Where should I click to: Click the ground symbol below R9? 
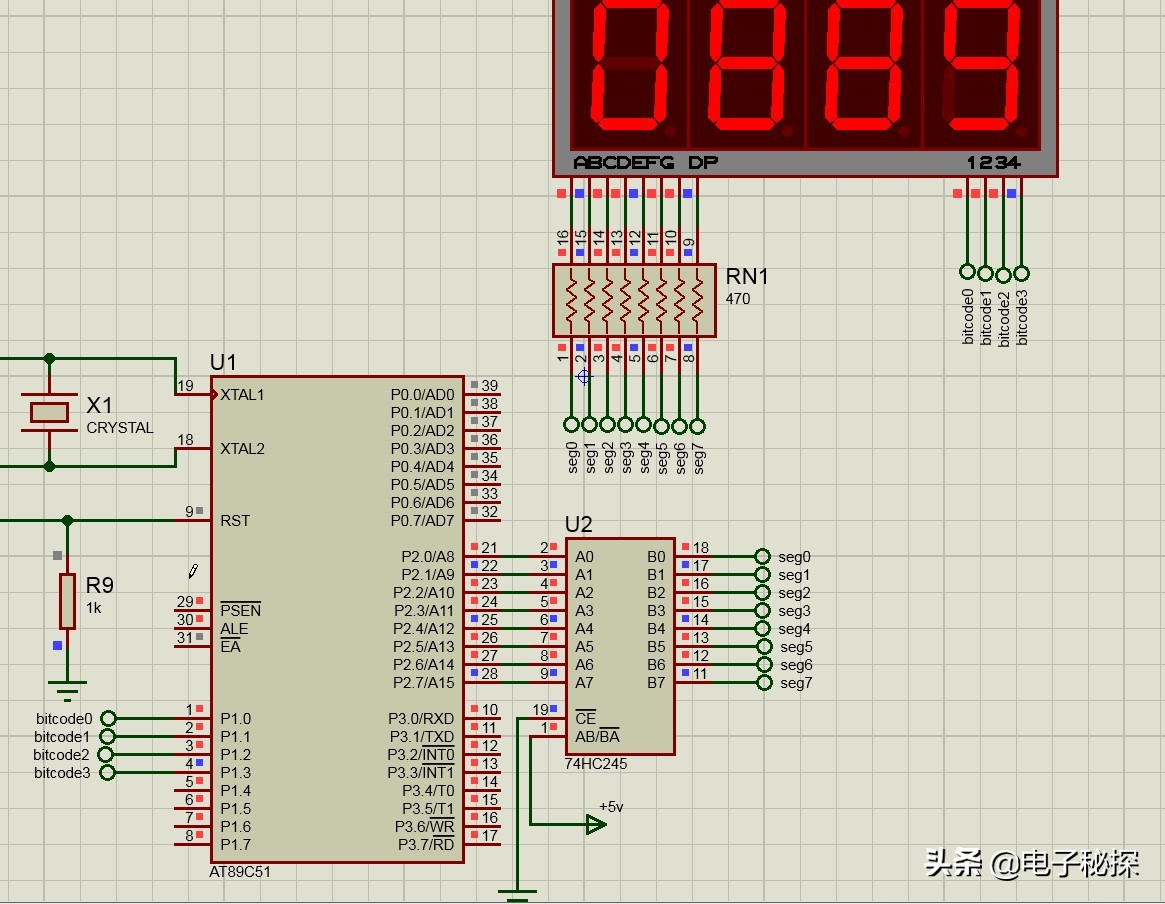[67, 689]
